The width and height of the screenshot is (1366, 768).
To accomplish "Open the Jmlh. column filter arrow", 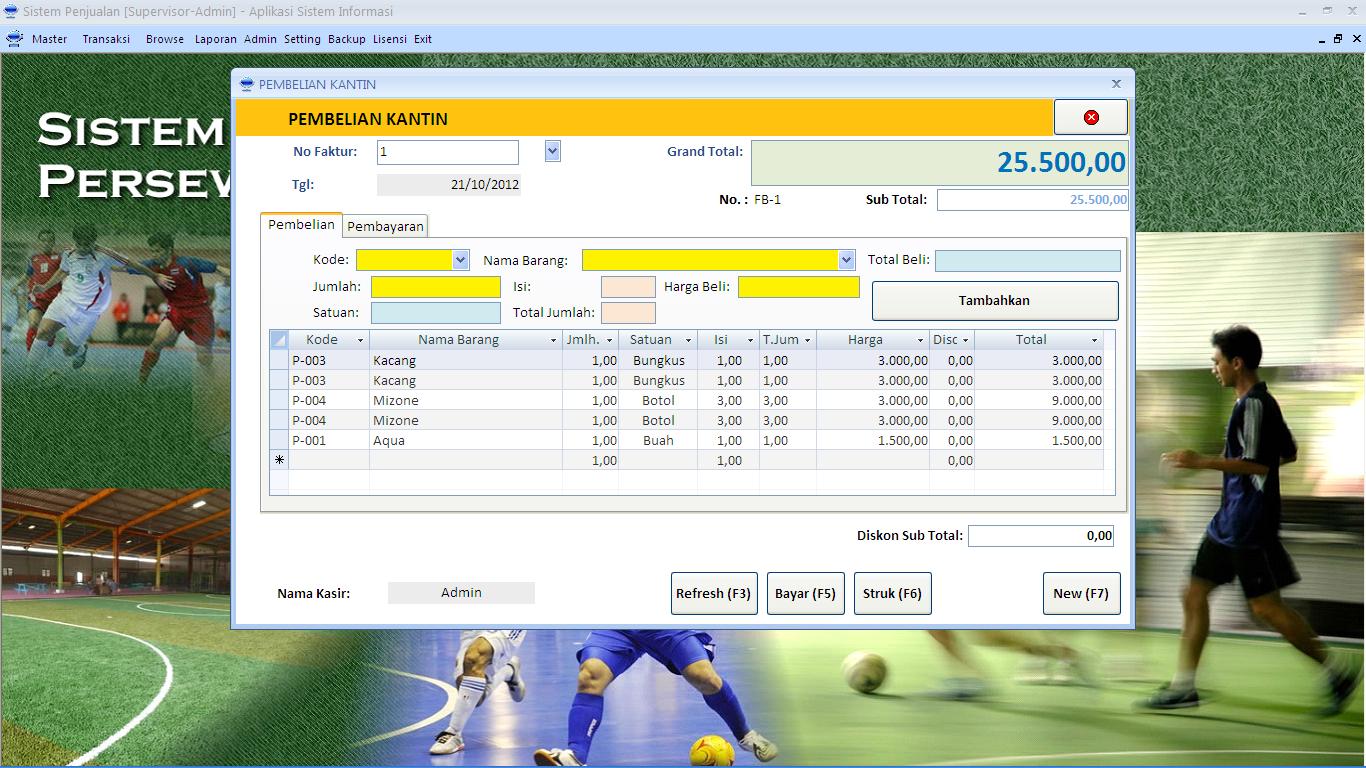I will (609, 340).
